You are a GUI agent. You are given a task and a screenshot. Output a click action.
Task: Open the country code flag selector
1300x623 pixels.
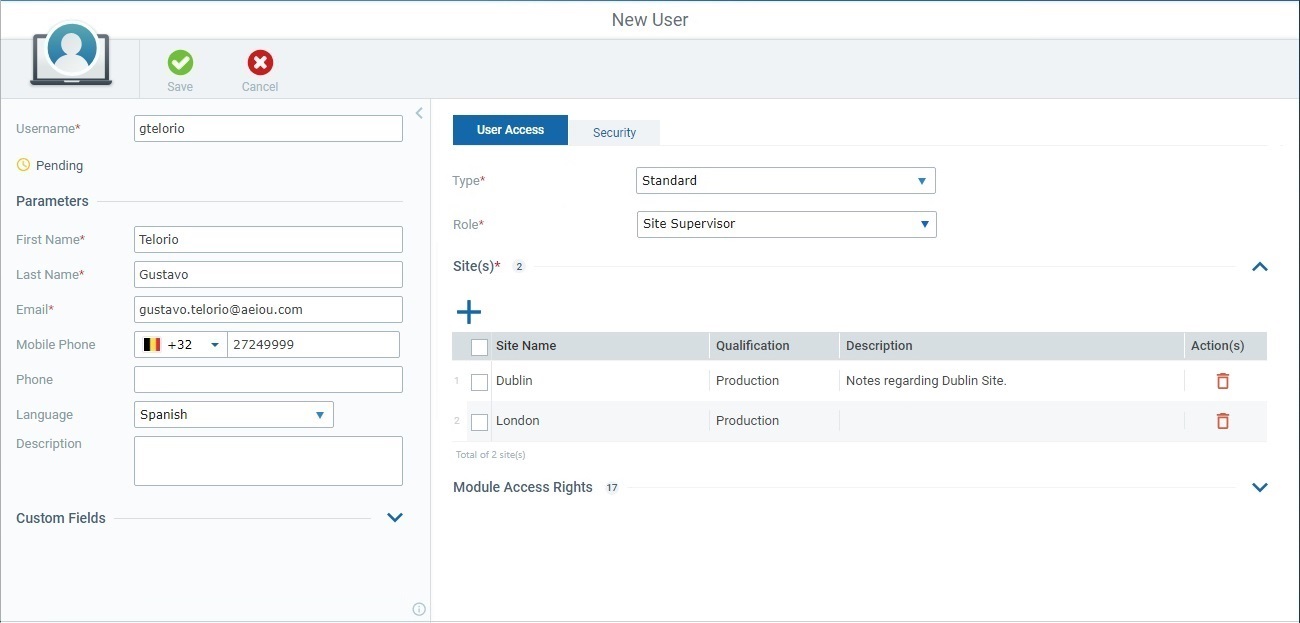pos(181,344)
